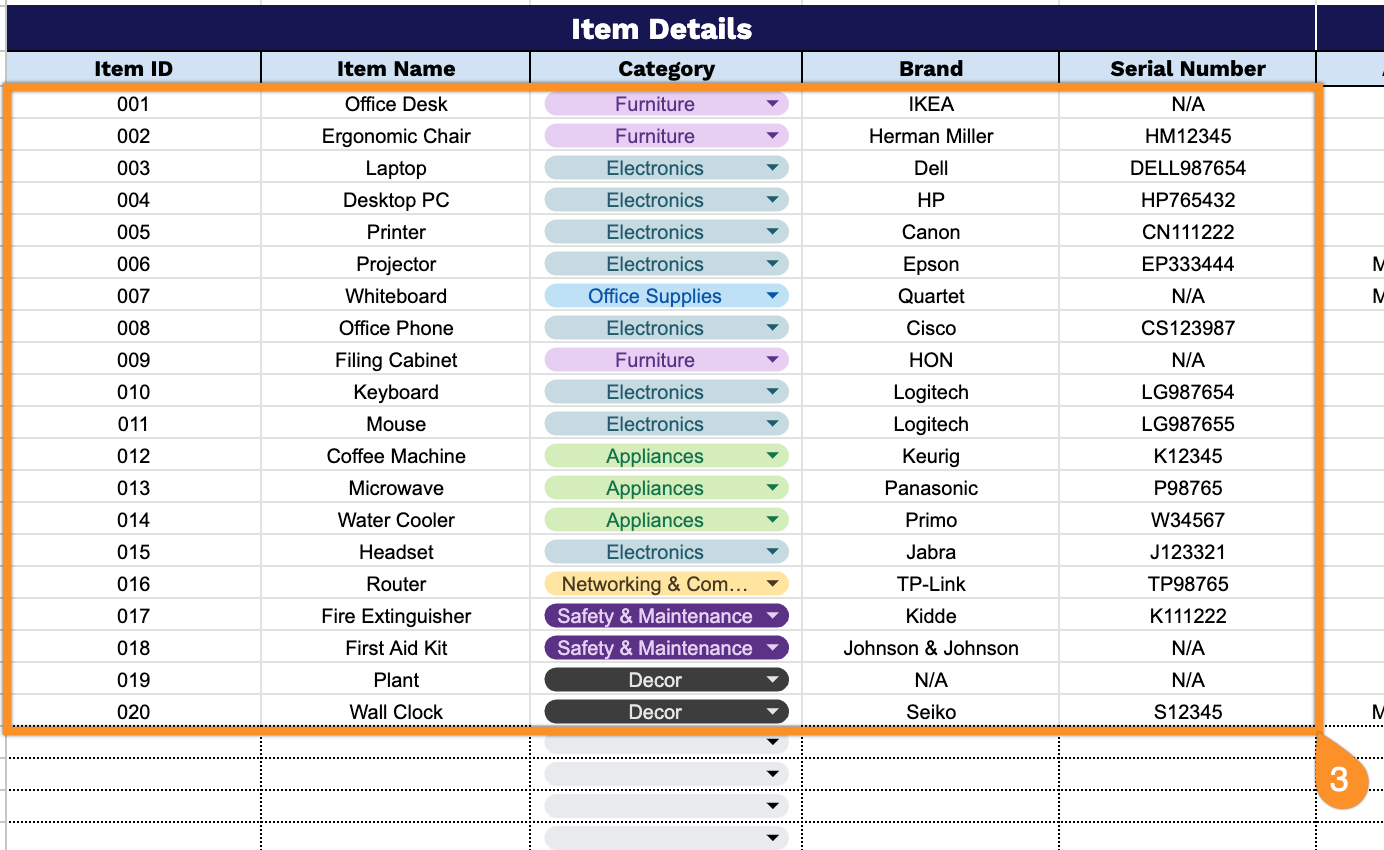Screen dimensions: 1384x850
Task: Open the Electronics dropdown on the Laptop row
Action: pyautogui.click(x=774, y=168)
